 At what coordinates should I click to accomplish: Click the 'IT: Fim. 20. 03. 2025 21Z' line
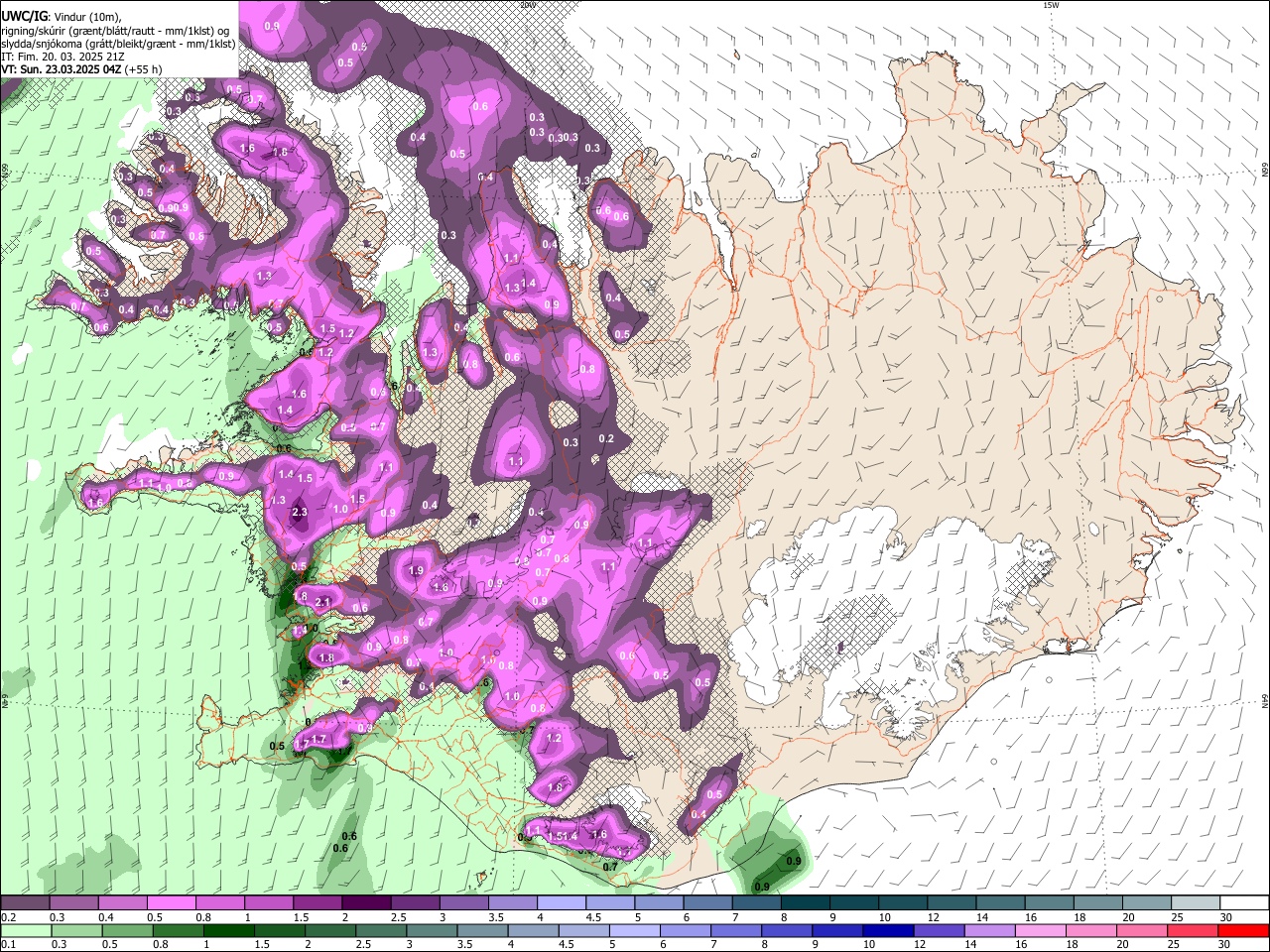click(63, 57)
